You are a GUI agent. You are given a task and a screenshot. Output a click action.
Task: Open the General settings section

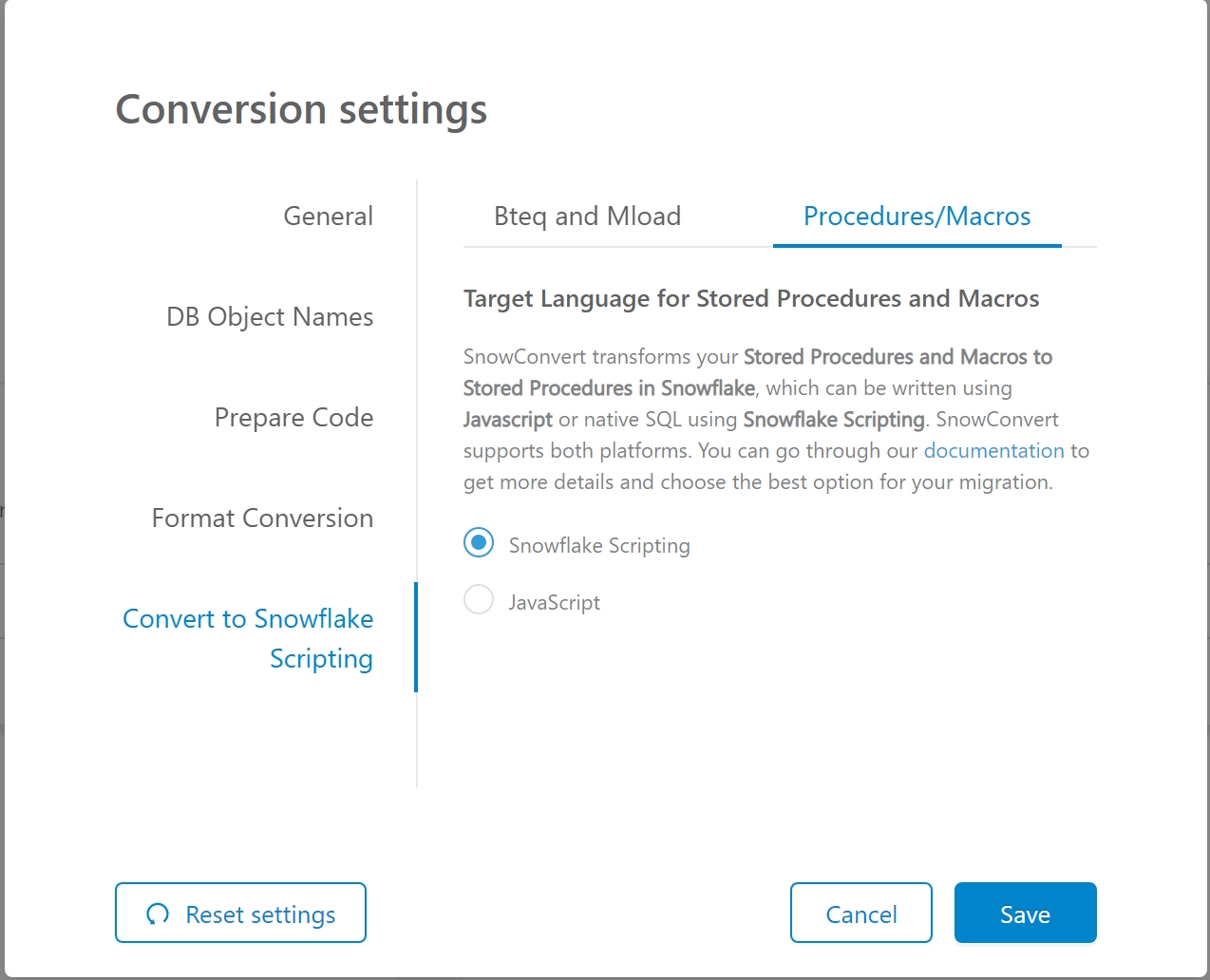[328, 217]
